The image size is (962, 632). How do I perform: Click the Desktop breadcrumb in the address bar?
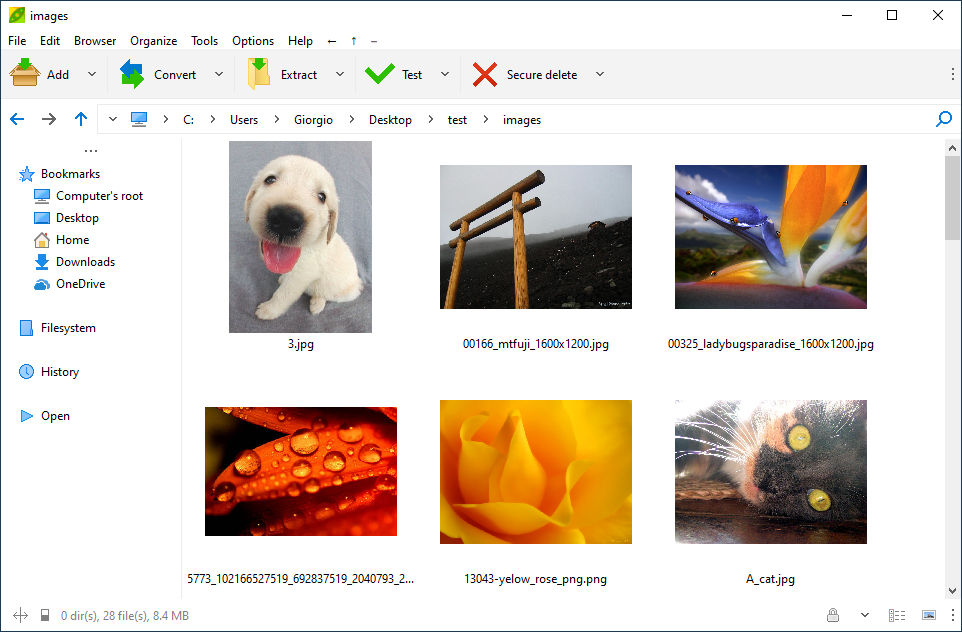pos(390,119)
